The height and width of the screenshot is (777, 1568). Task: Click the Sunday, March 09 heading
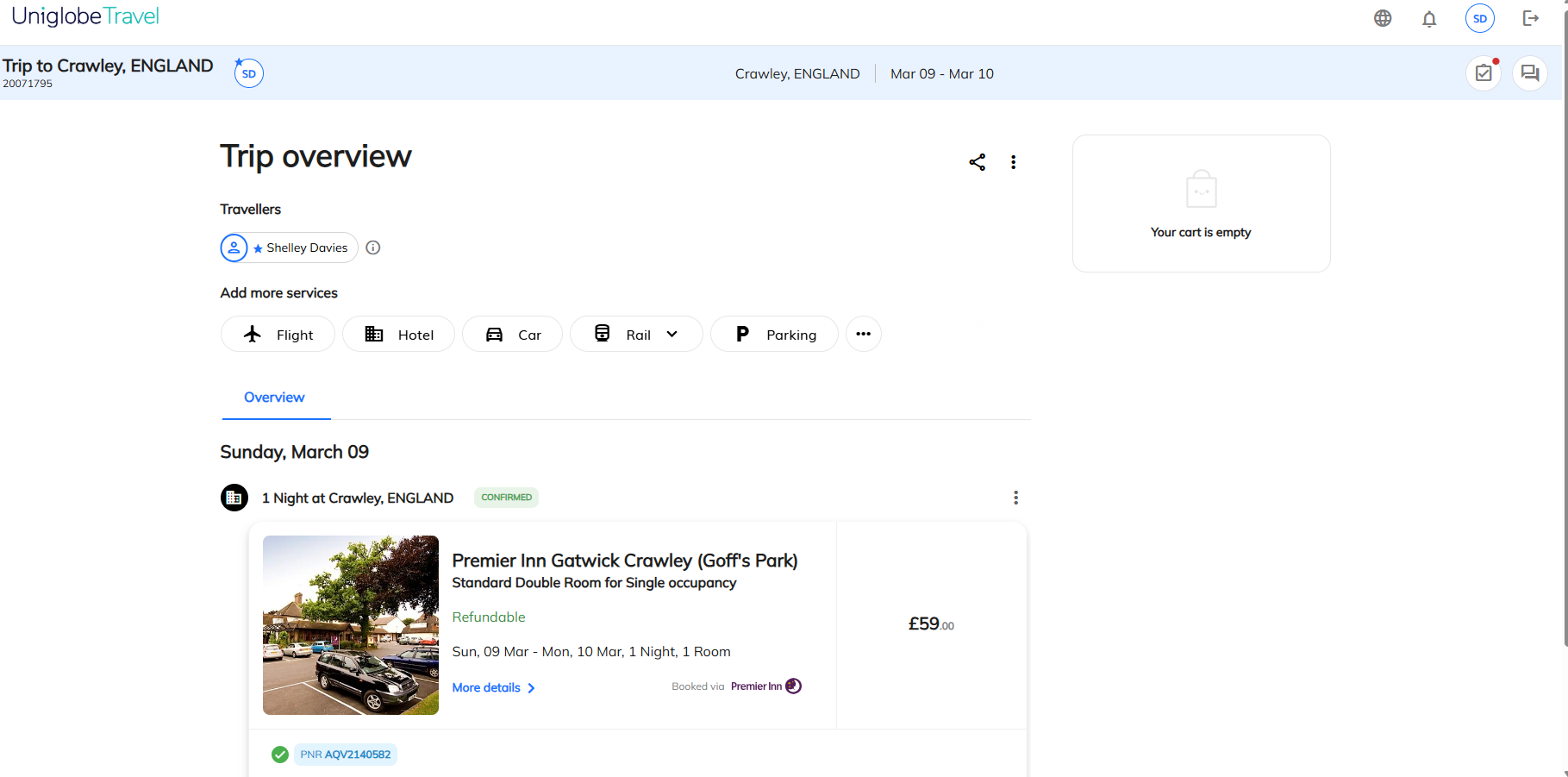[295, 452]
